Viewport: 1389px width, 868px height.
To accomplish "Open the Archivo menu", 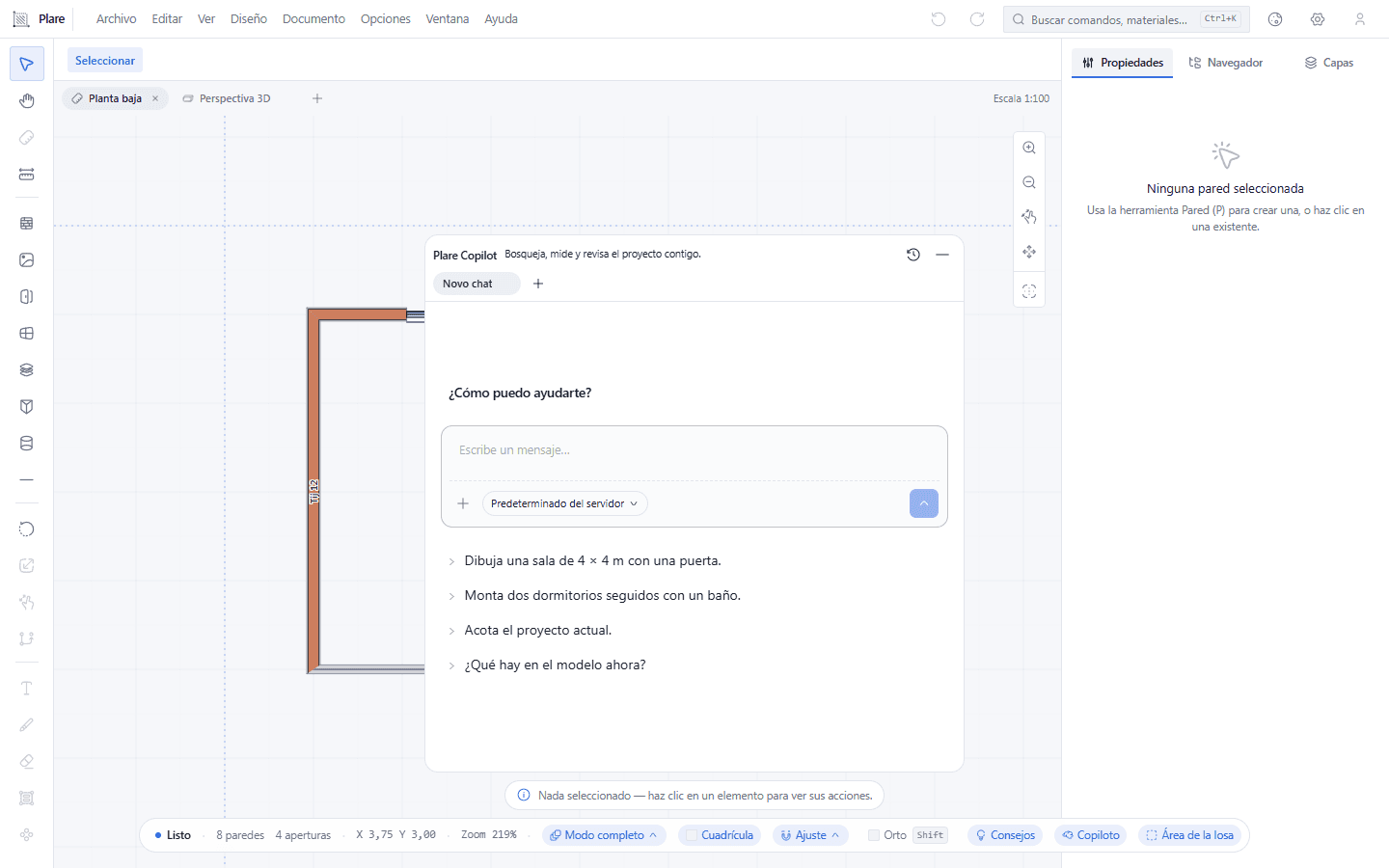I will 116,19.
